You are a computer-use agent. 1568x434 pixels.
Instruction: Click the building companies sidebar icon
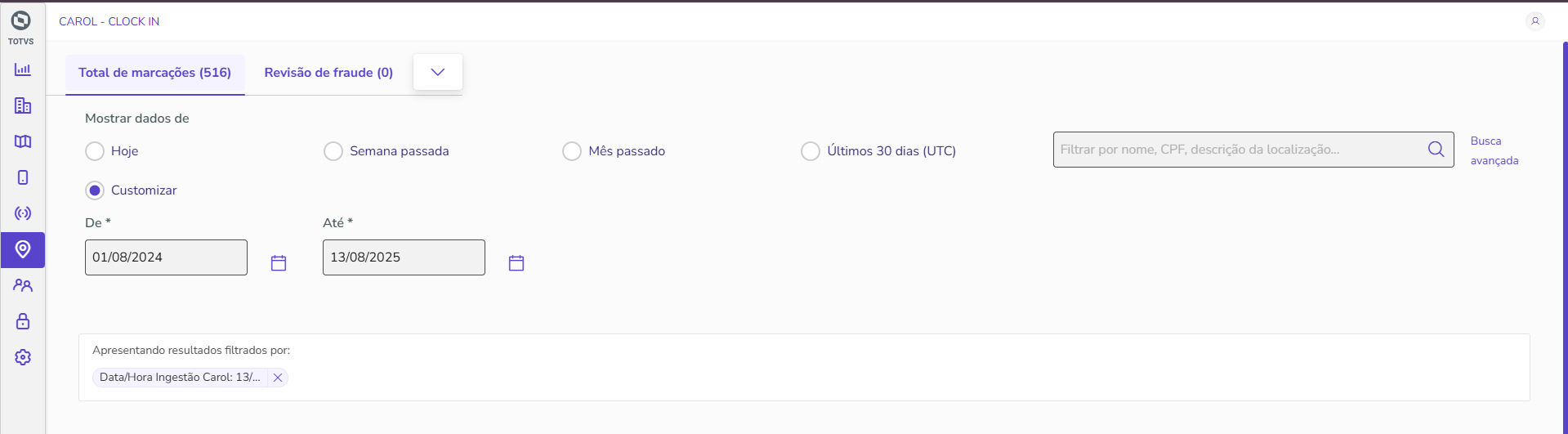pyautogui.click(x=23, y=105)
